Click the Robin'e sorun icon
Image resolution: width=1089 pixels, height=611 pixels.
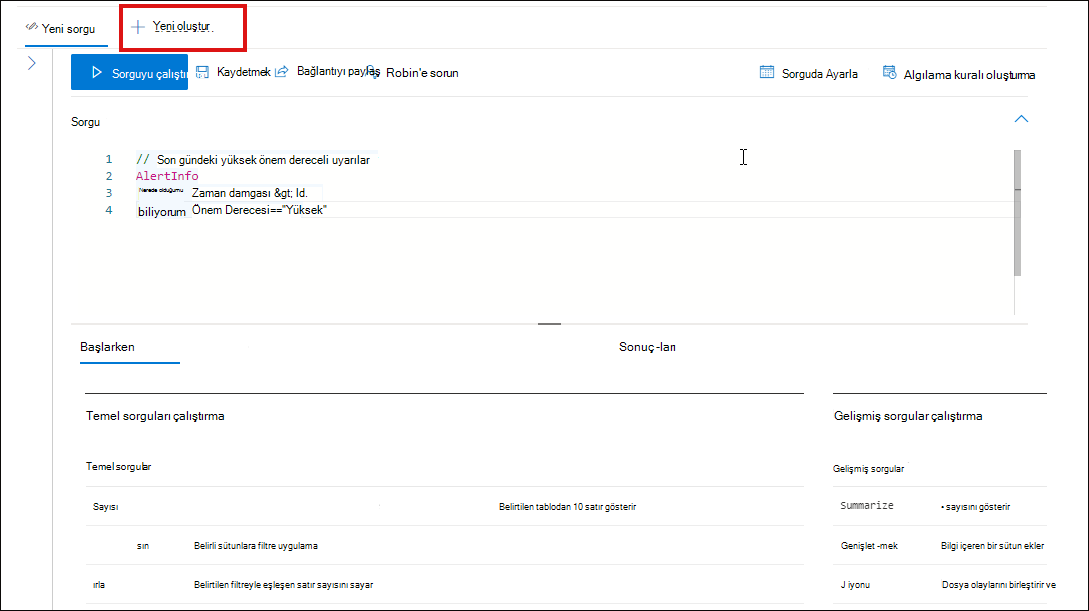[374, 72]
